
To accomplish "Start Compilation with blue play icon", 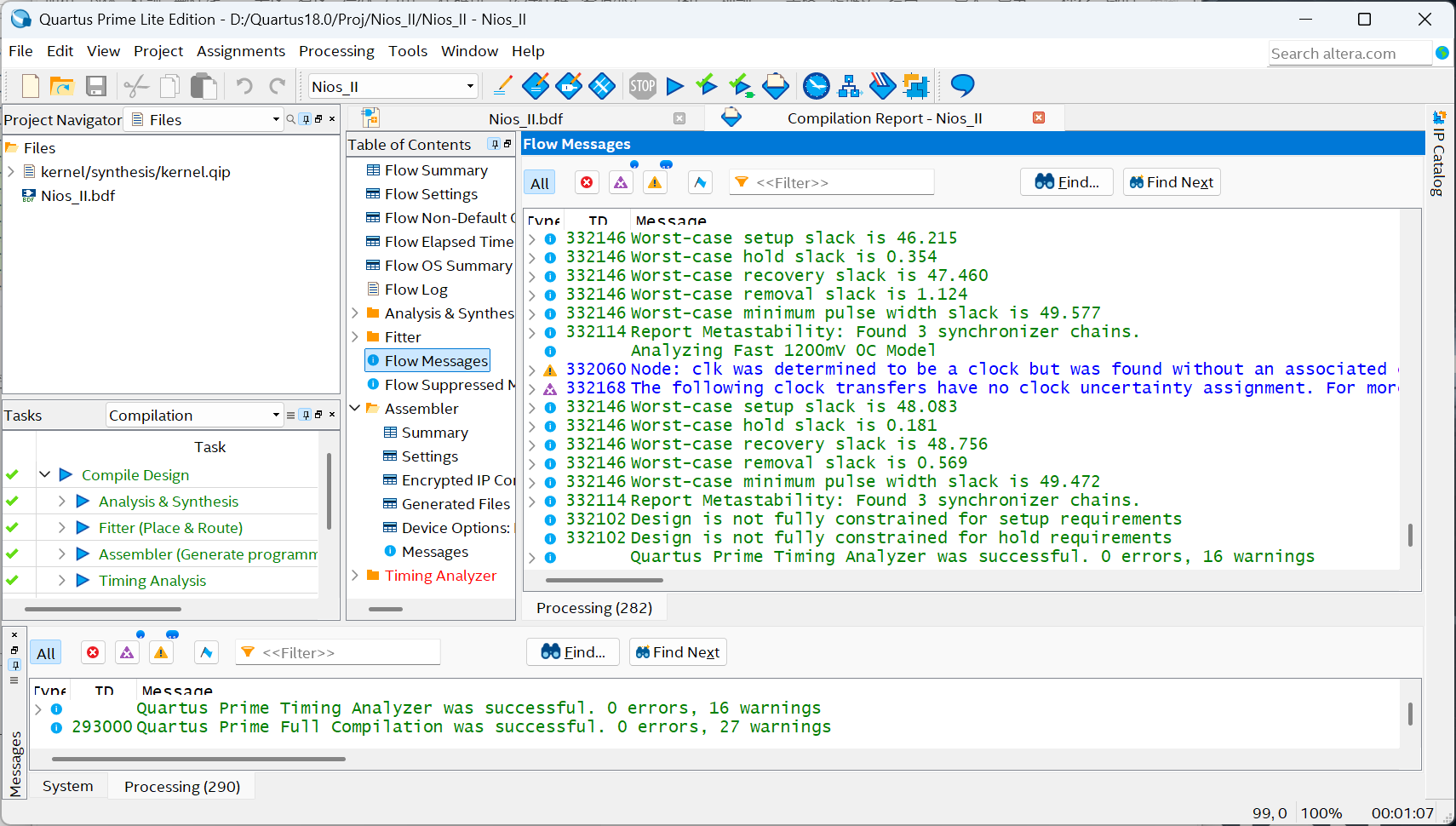I will [675, 85].
